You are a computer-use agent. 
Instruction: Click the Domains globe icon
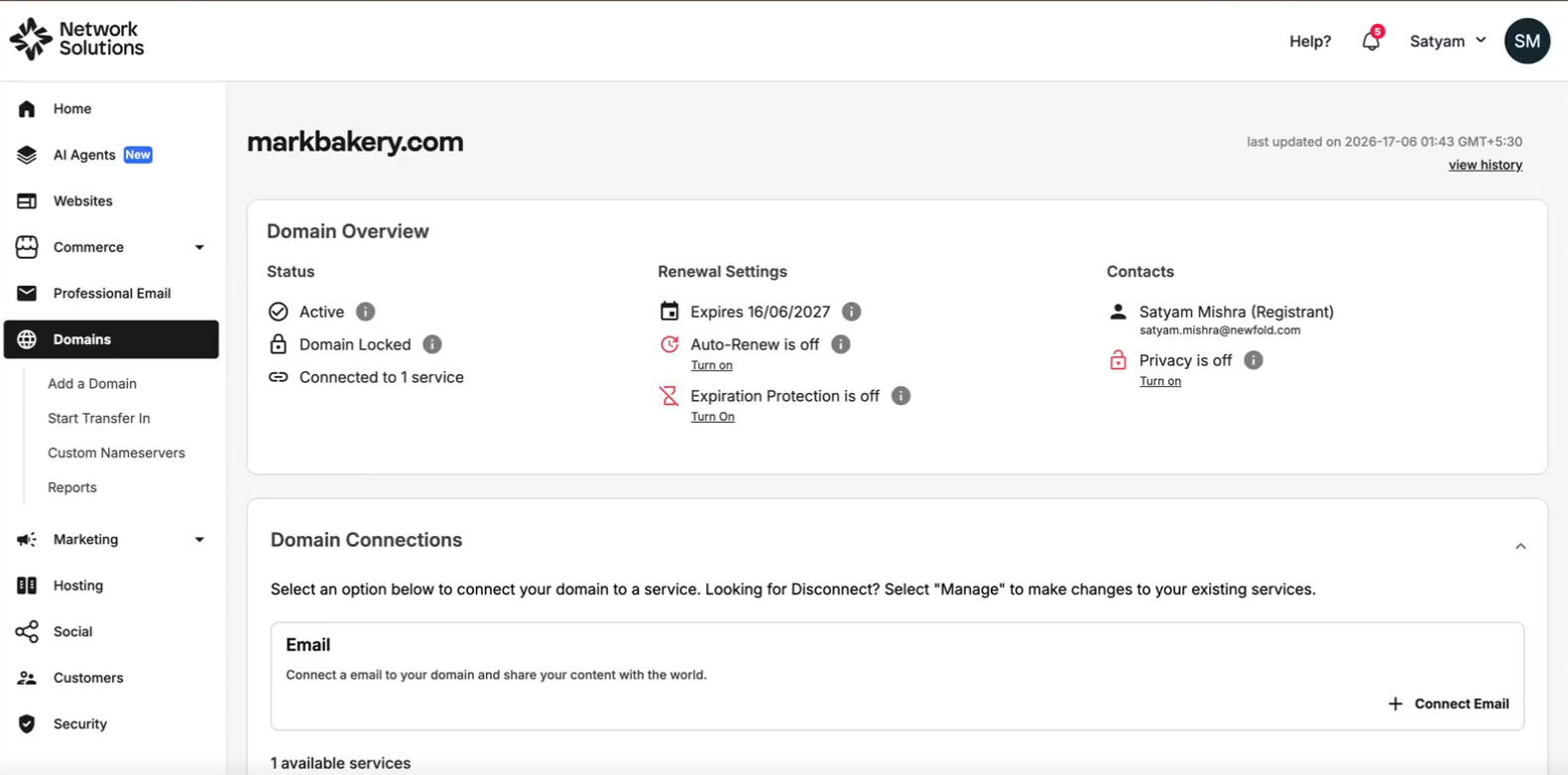click(x=27, y=339)
